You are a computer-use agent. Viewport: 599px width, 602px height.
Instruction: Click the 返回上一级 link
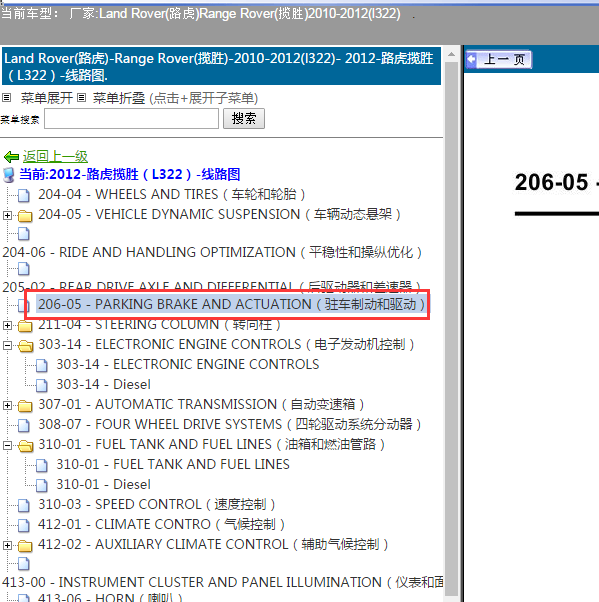click(55, 156)
